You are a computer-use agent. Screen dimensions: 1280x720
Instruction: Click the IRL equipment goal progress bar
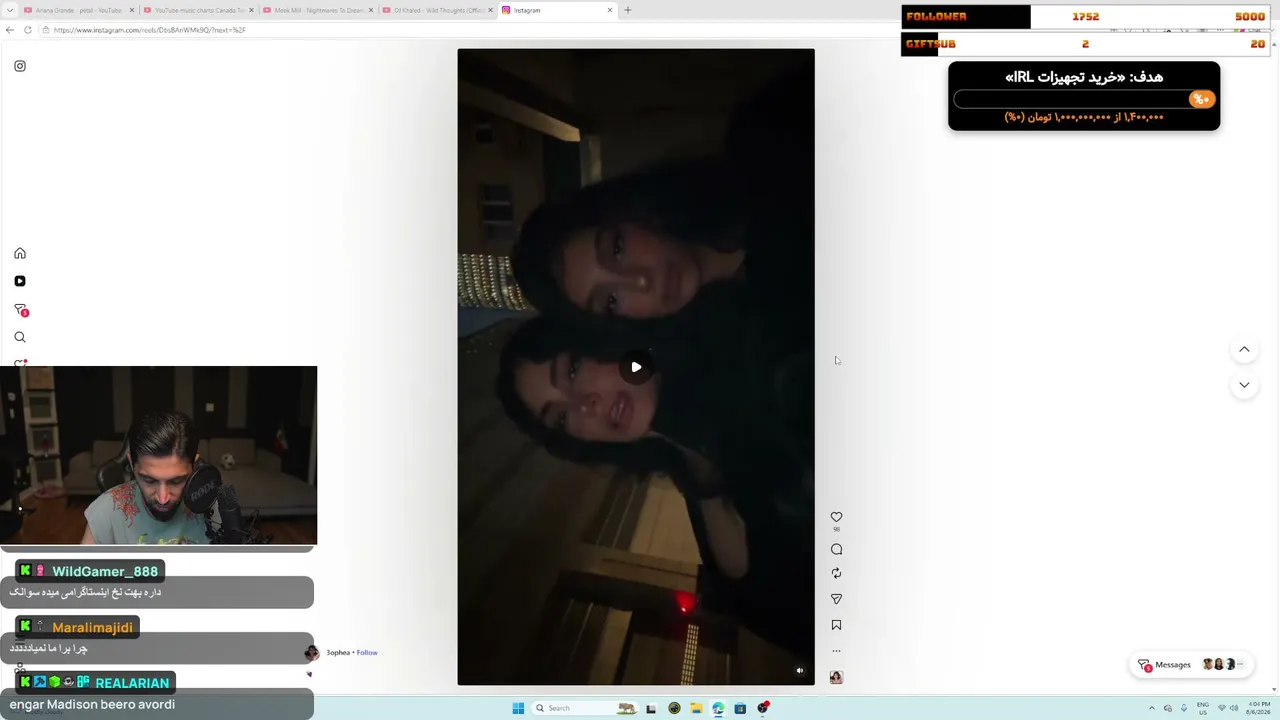(x=1084, y=99)
